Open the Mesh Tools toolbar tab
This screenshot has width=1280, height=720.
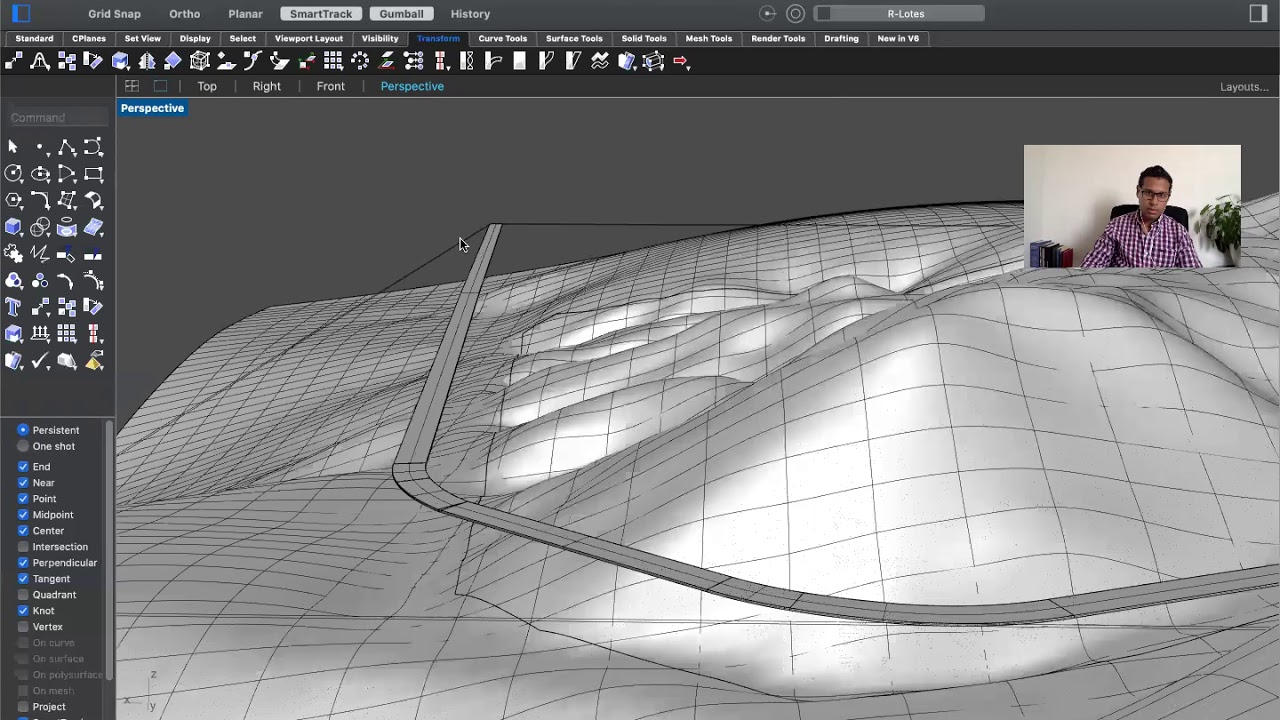click(708, 38)
